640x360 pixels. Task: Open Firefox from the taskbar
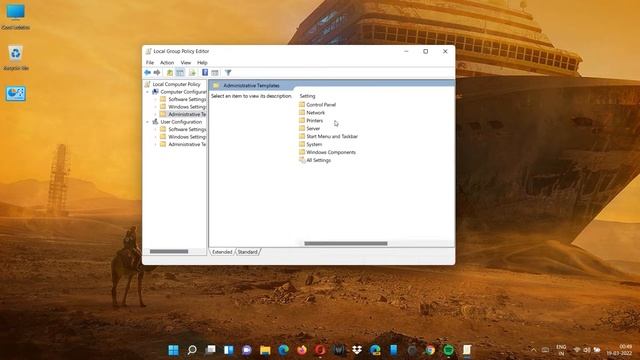(x=302, y=350)
